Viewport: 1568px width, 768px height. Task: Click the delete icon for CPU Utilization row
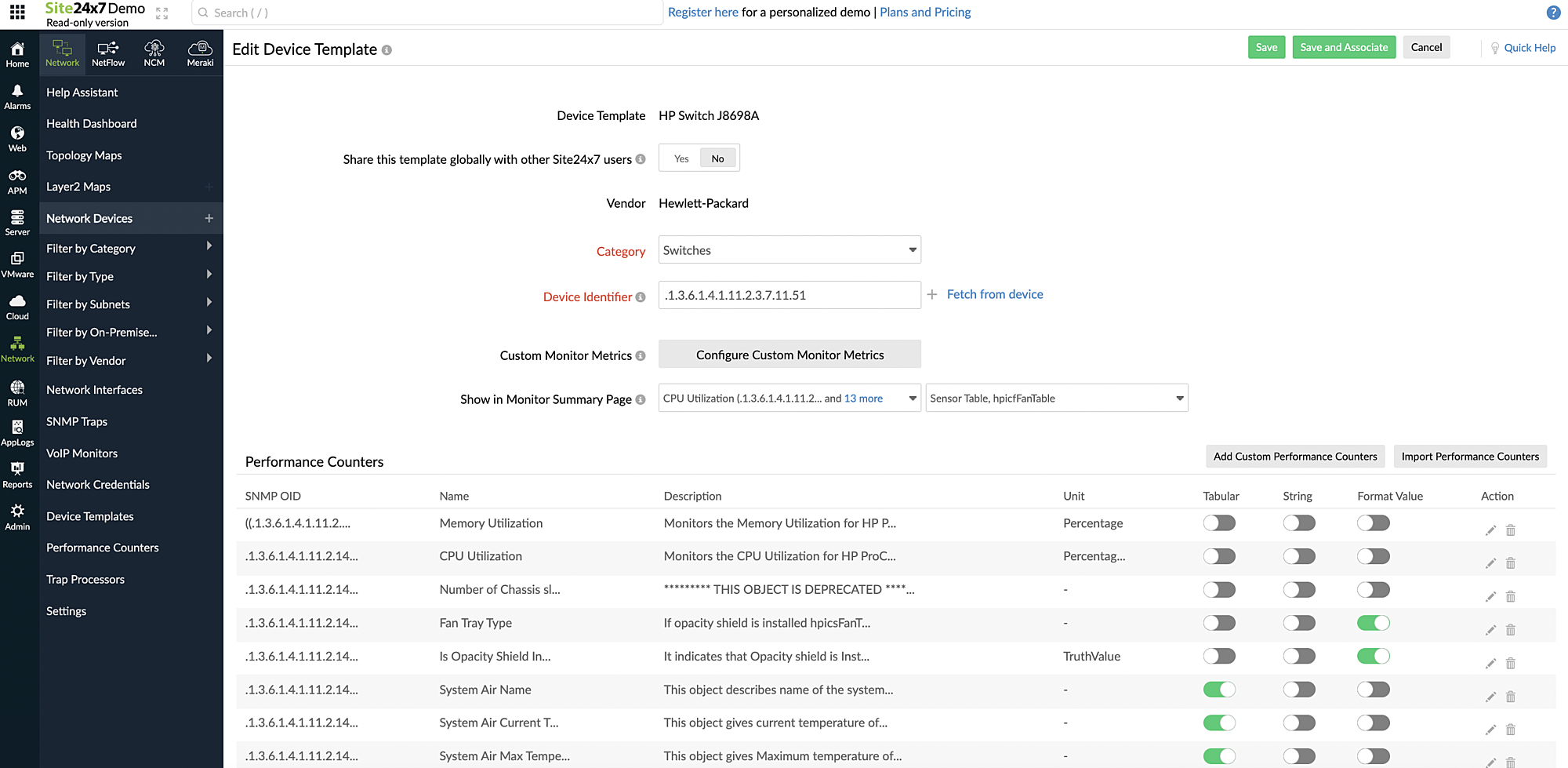[1511, 562]
